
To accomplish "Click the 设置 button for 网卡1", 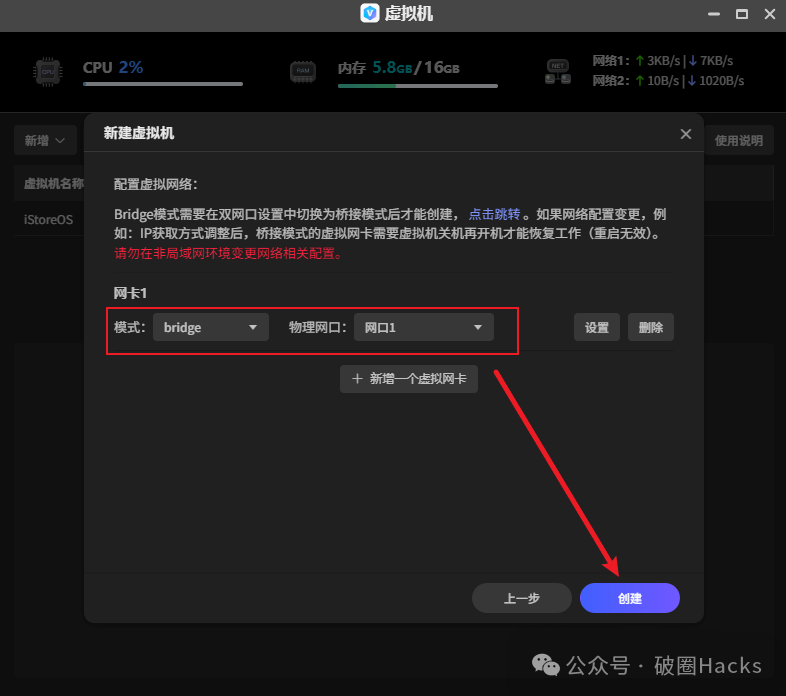I will (597, 328).
